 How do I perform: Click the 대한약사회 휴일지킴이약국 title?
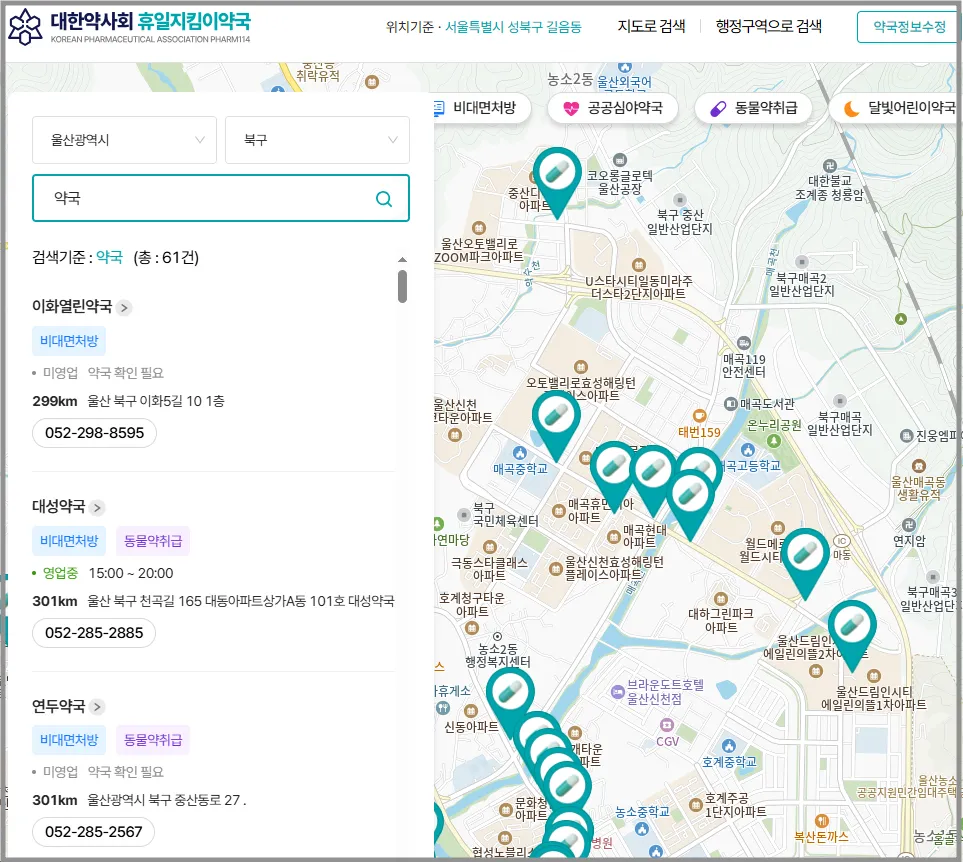pos(150,21)
